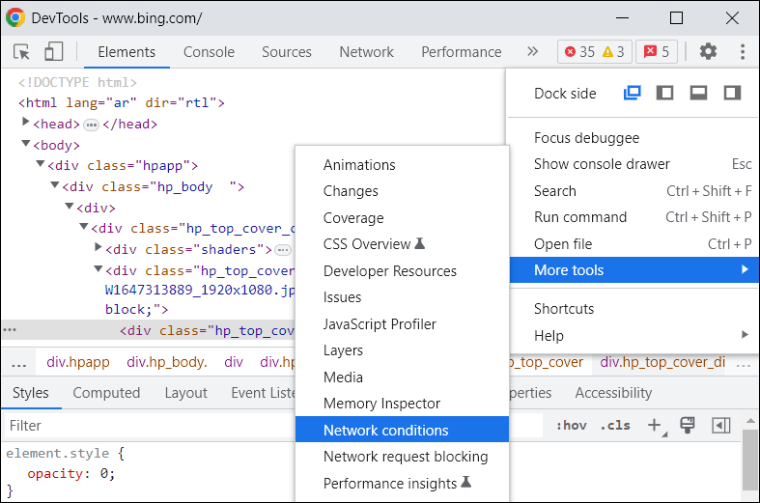Toggle computed styles sidebar icon
This screenshot has height=503, width=760.
tap(721, 425)
